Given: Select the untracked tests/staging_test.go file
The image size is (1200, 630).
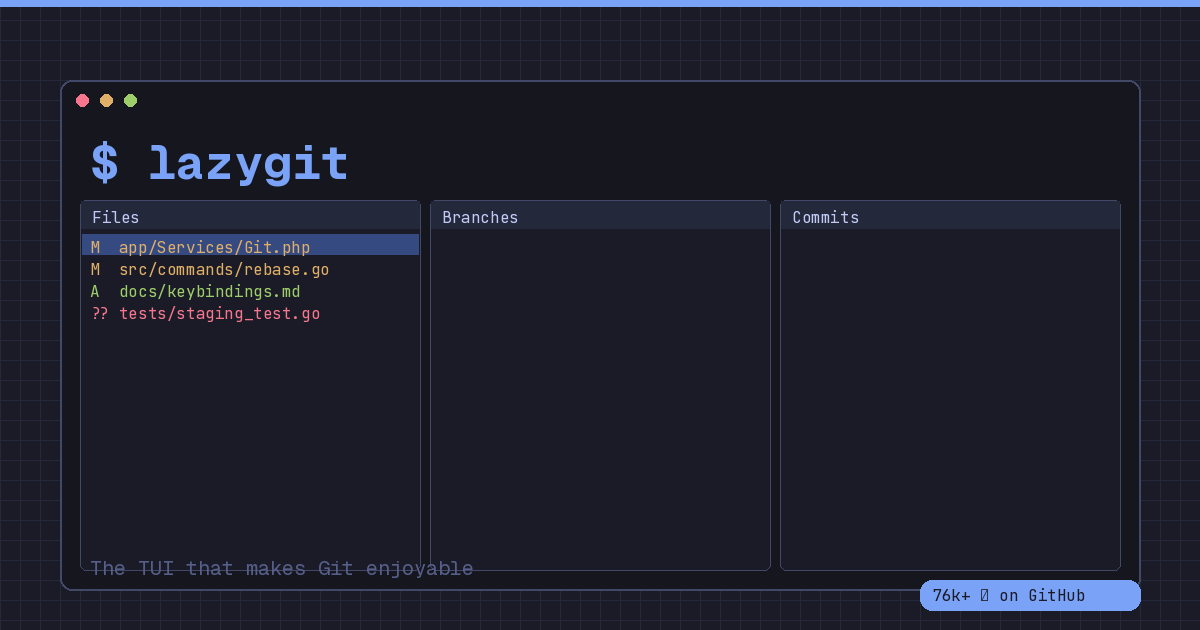Looking at the screenshot, I should (x=220, y=313).
